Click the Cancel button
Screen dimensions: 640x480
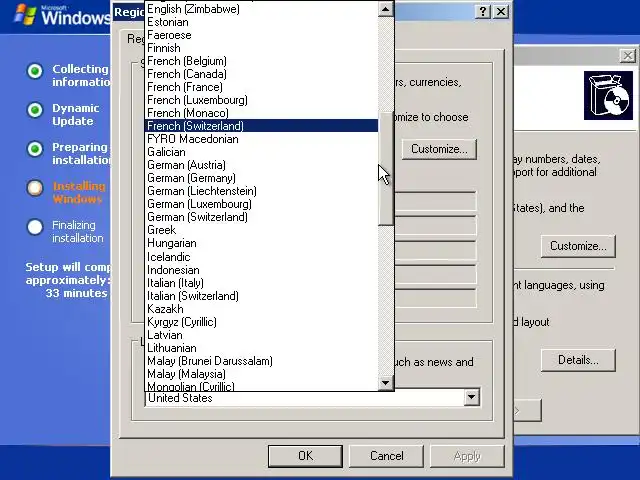pos(386,456)
